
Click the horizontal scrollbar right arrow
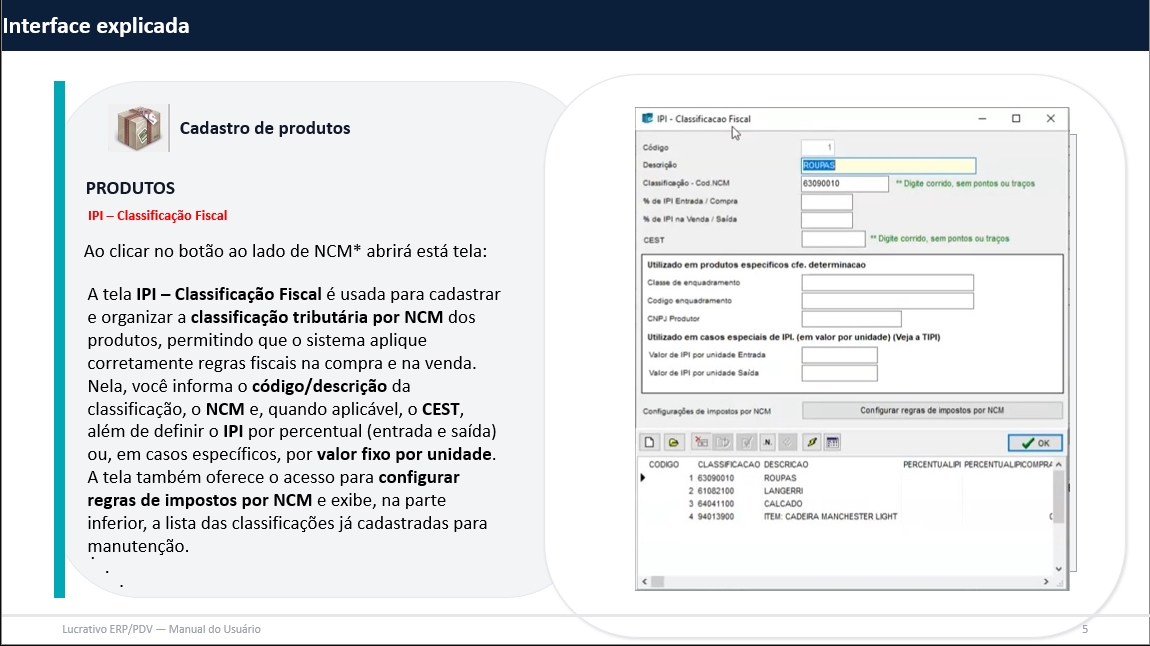pyautogui.click(x=1047, y=581)
